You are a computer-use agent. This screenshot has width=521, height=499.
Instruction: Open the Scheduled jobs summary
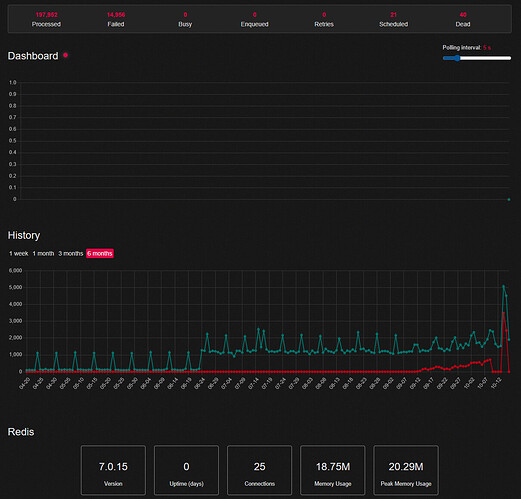pos(393,19)
